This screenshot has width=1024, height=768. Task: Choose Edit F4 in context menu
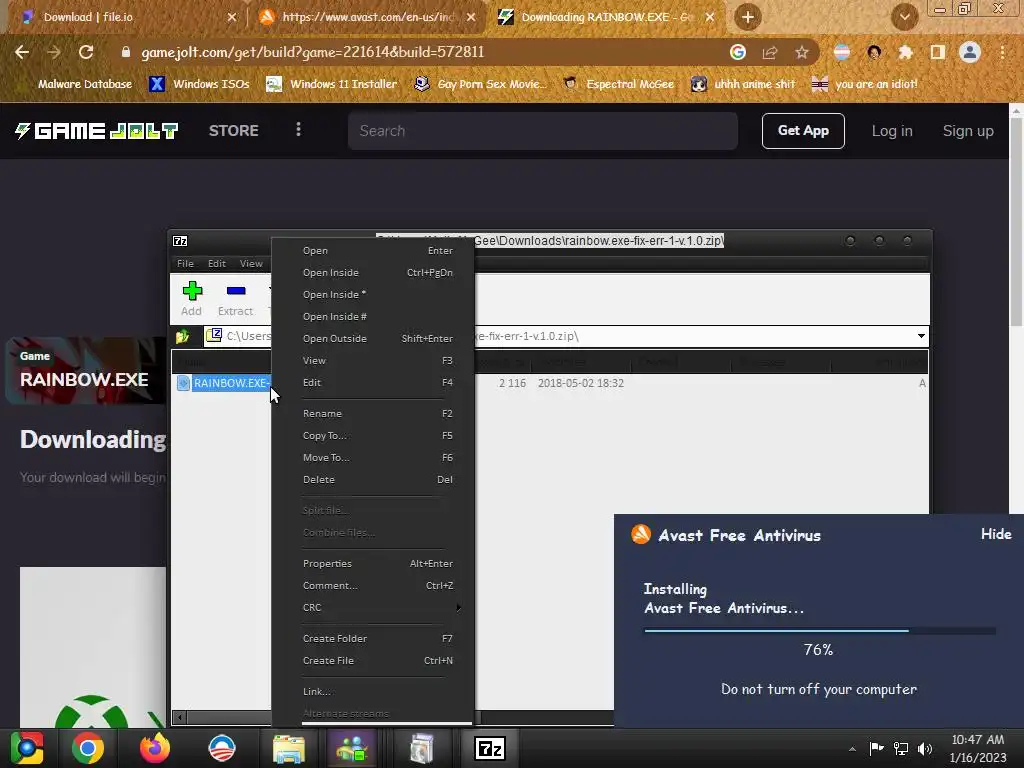tap(373, 383)
